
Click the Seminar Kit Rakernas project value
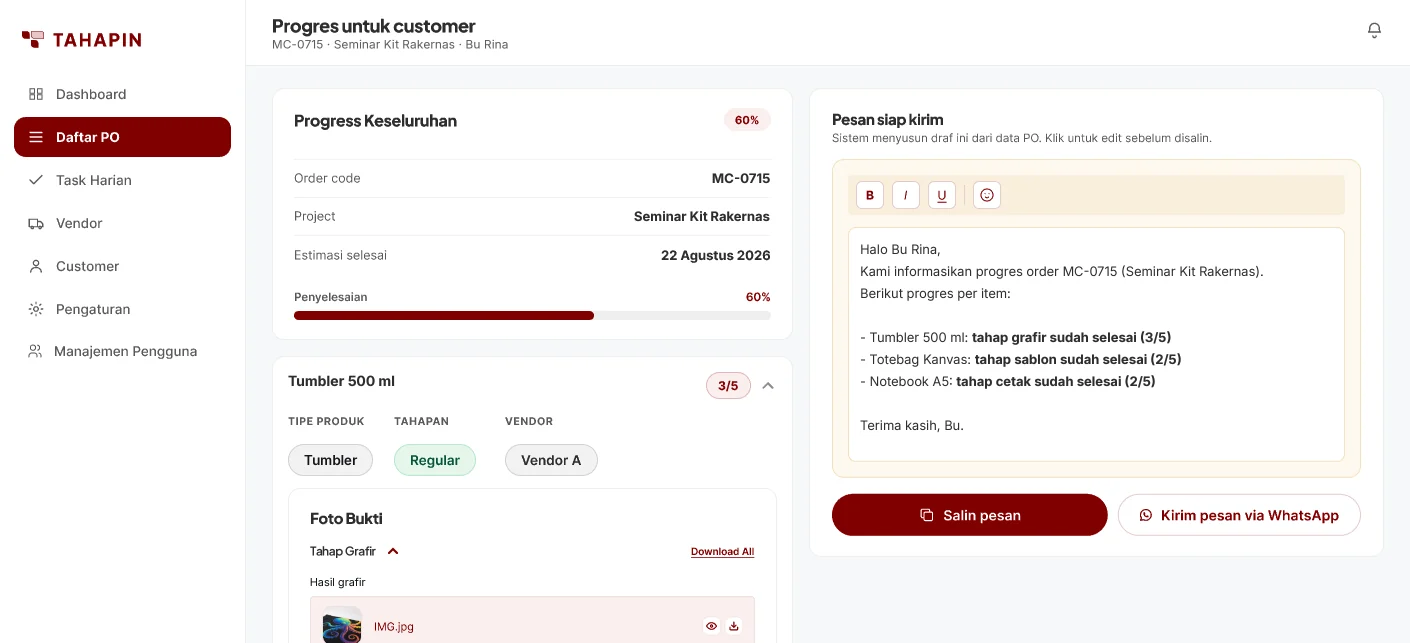(702, 216)
